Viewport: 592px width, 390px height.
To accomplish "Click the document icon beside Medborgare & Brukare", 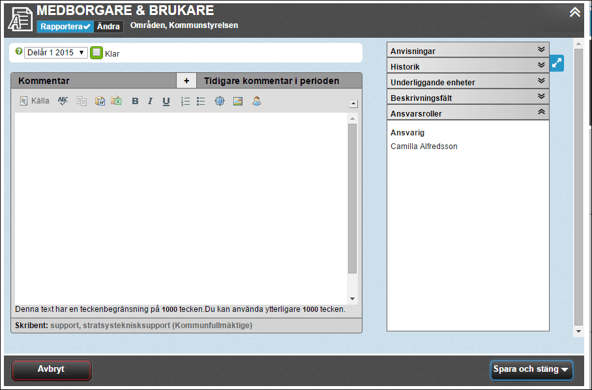I will click(x=20, y=19).
